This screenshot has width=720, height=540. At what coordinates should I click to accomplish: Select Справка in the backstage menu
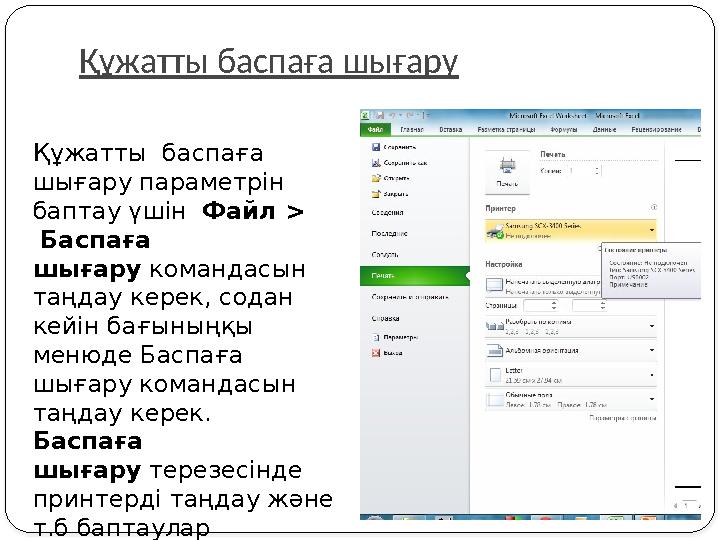pyautogui.click(x=385, y=318)
